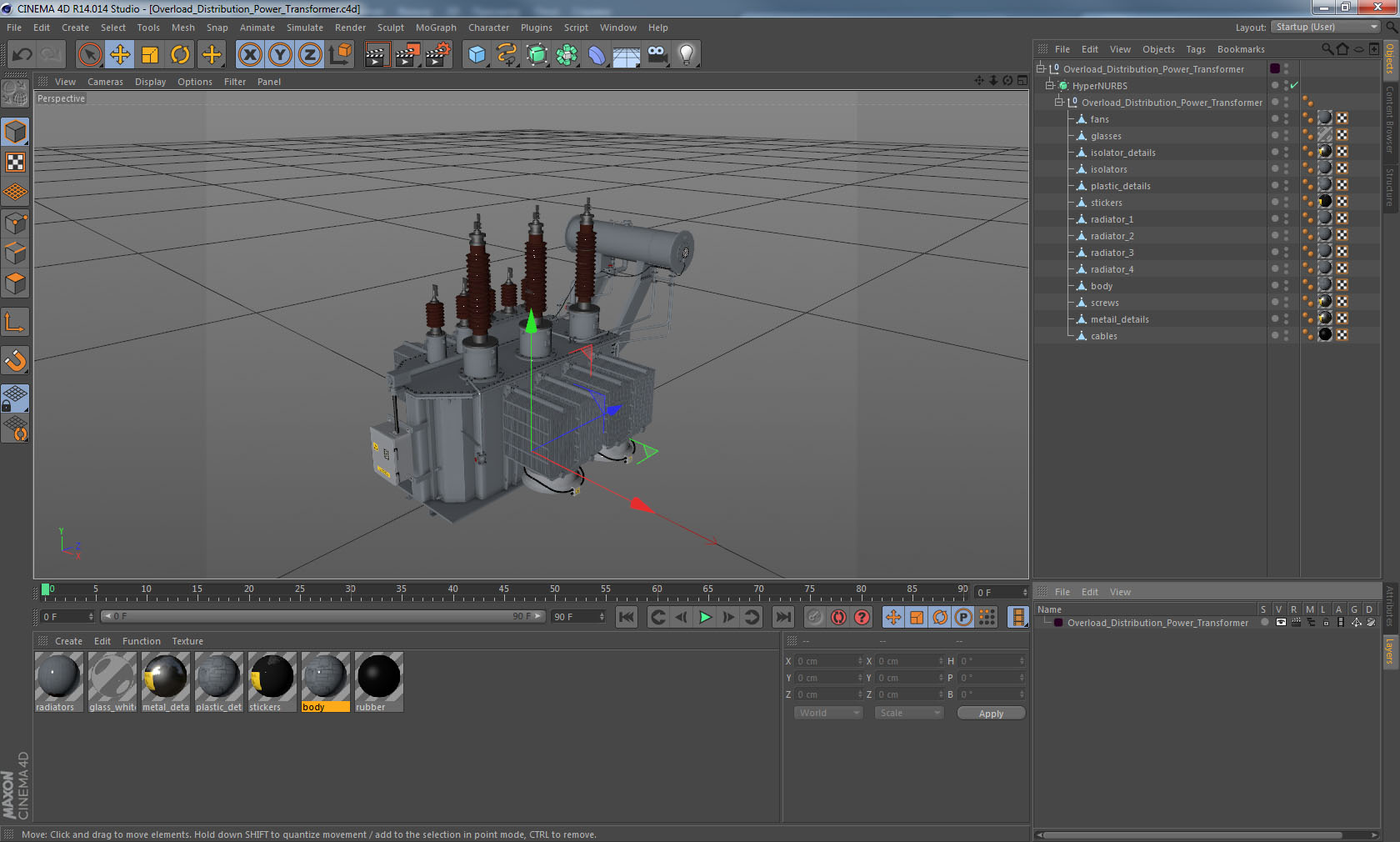Switch to Polygons mode
The width and height of the screenshot is (1400, 842).
point(16,283)
